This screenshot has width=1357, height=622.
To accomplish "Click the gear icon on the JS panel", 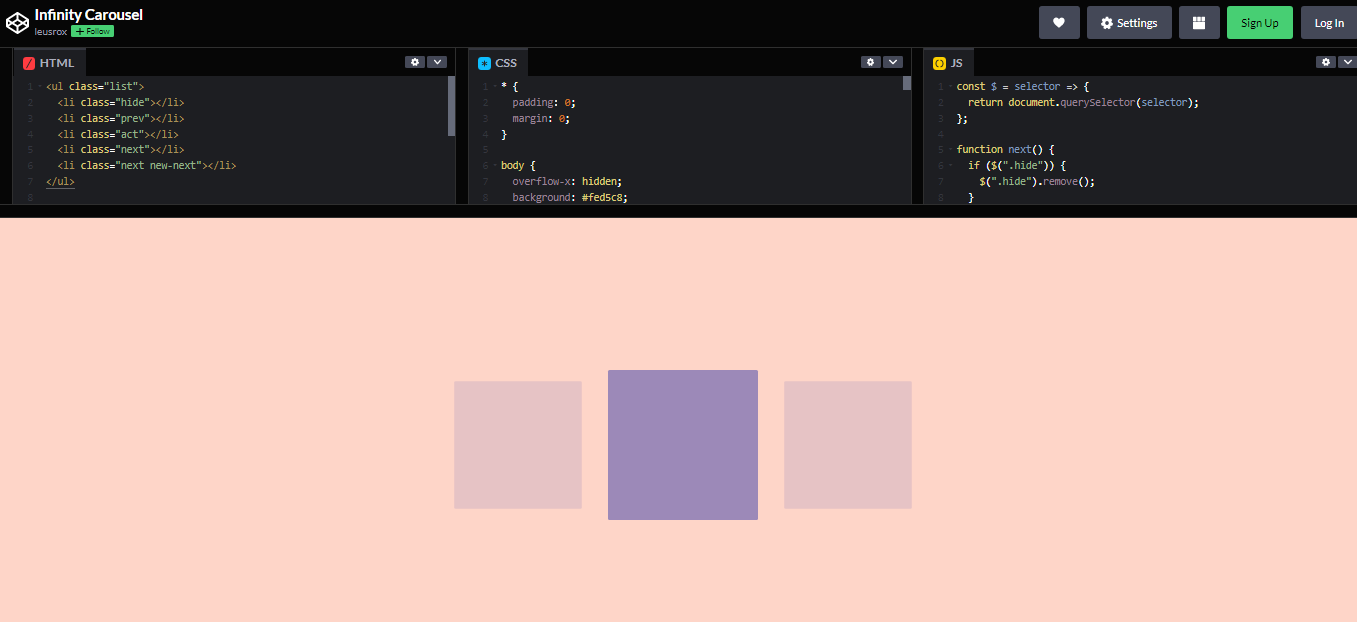I will click(1325, 61).
